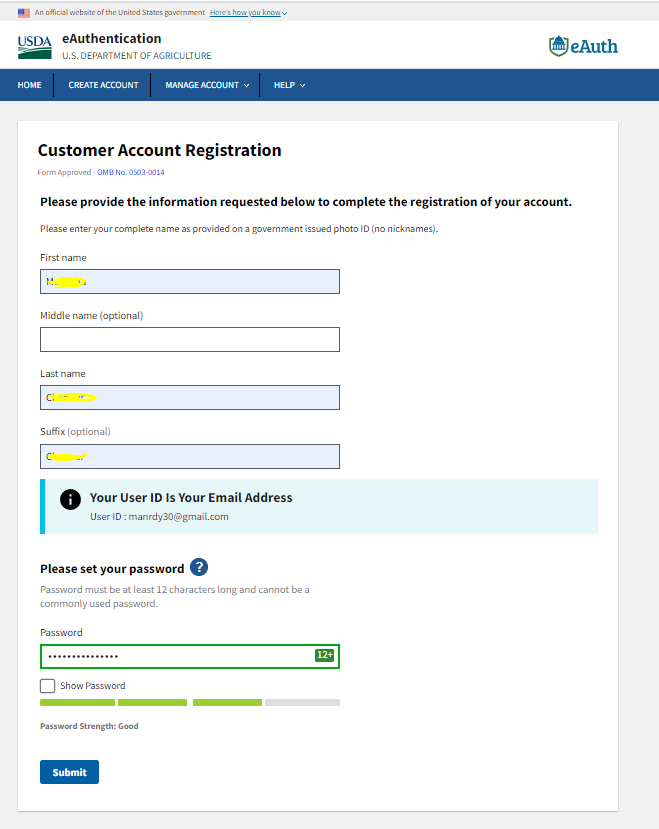The image size is (659, 829).
Task: Click the 12+ password length badge
Action: tap(325, 655)
